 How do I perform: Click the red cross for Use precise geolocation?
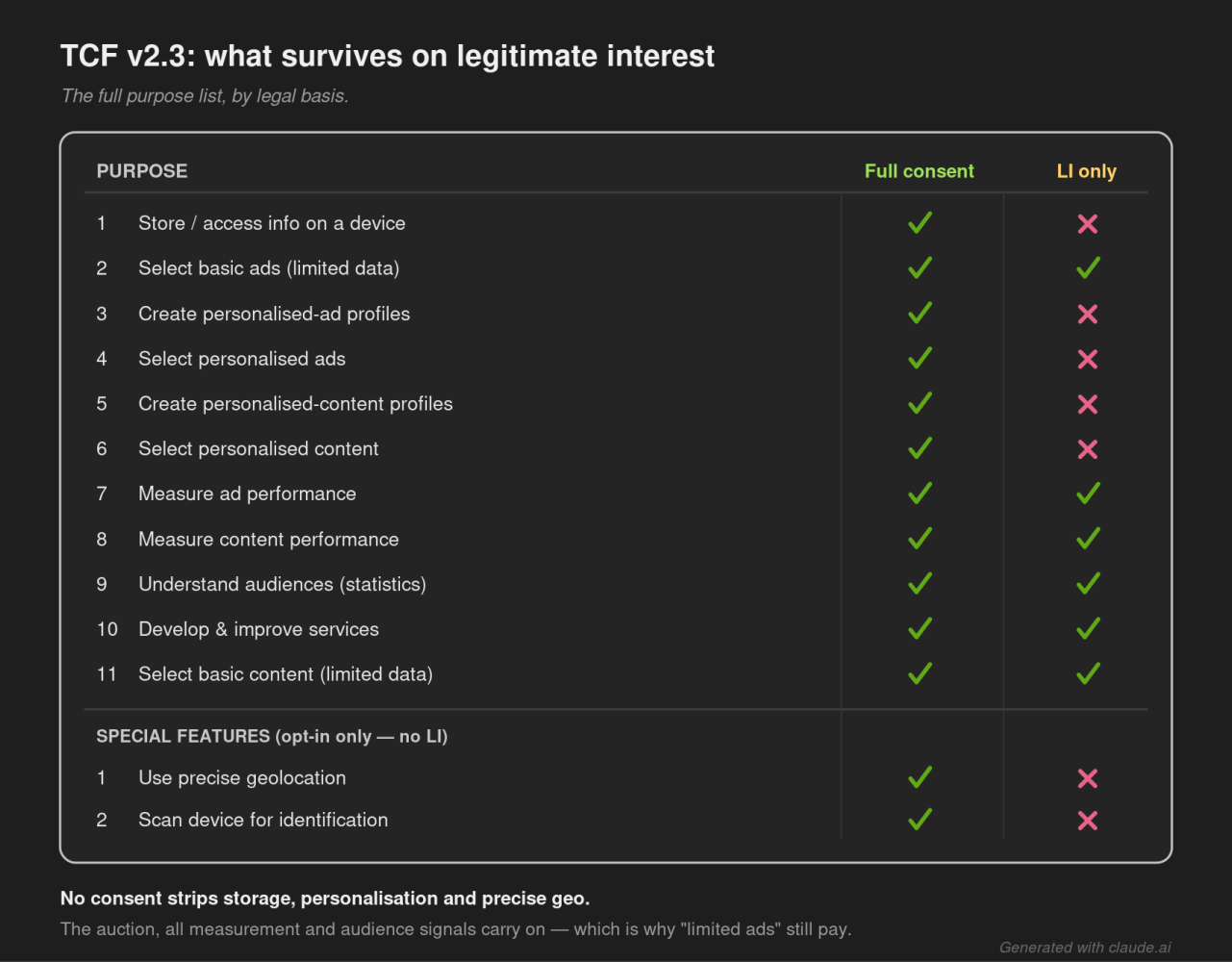point(1088,778)
